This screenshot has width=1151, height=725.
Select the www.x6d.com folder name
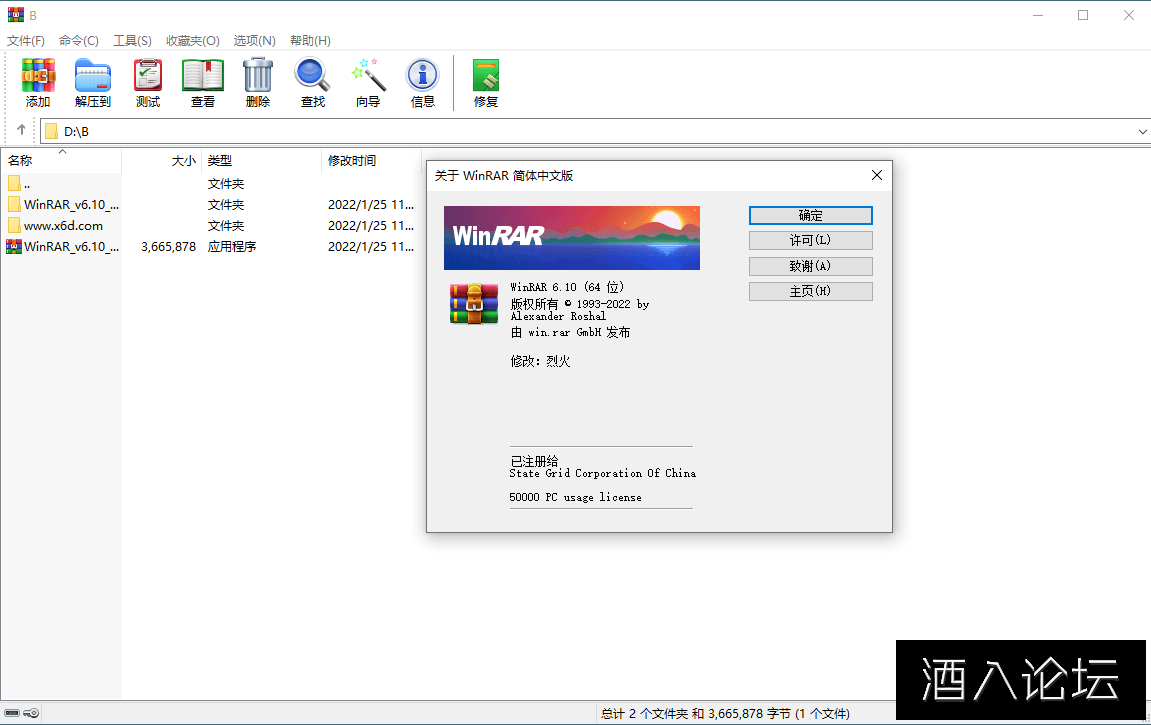(x=63, y=226)
